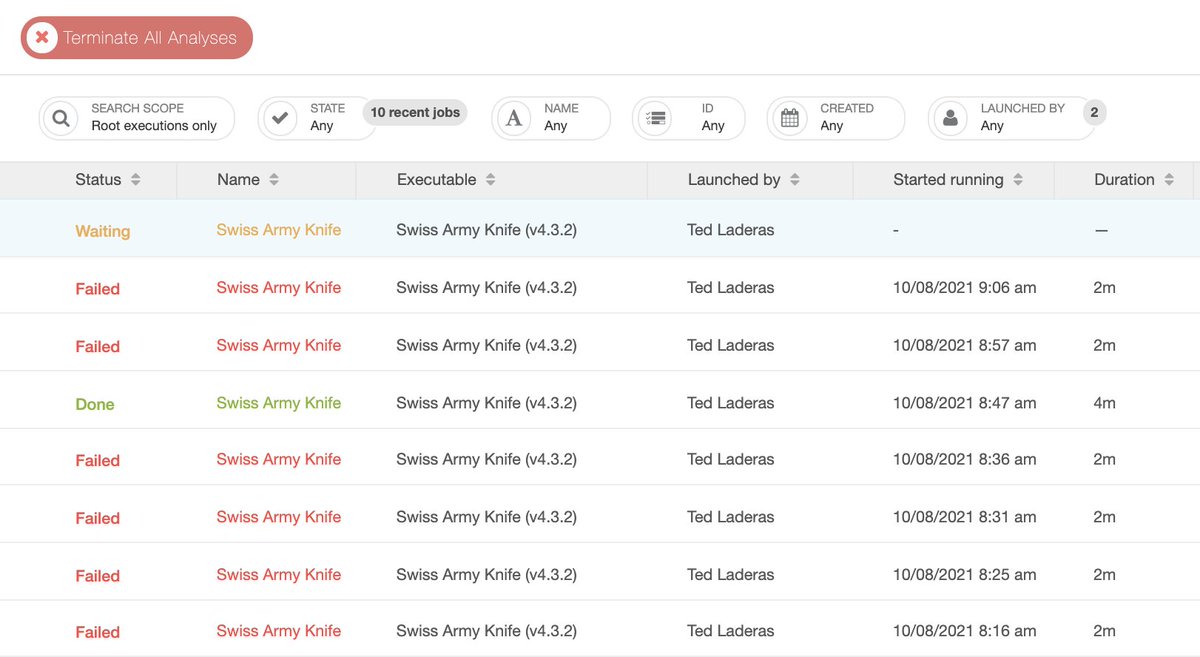Click the Failed status of the 8:31 am job
Viewport: 1200px width, 657px height.
click(98, 519)
